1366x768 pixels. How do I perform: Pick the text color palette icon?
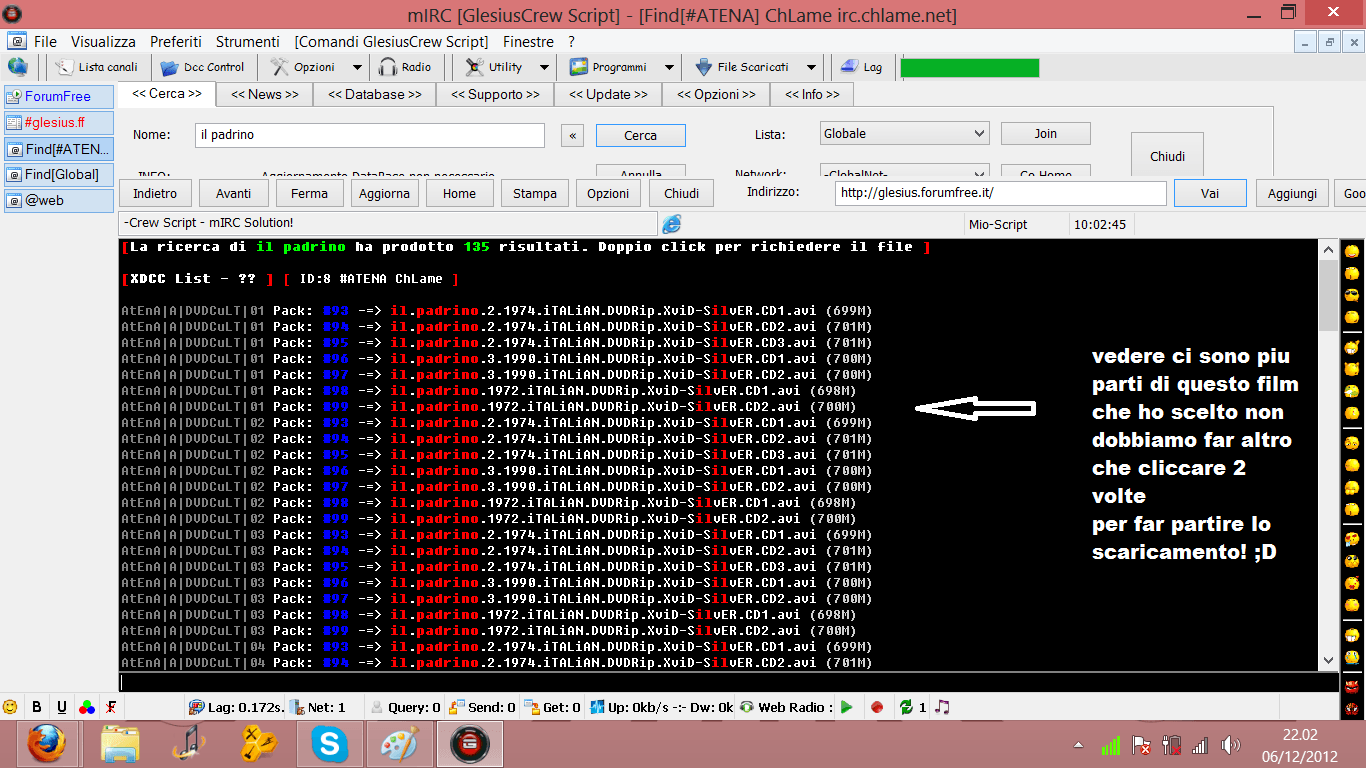[87, 707]
